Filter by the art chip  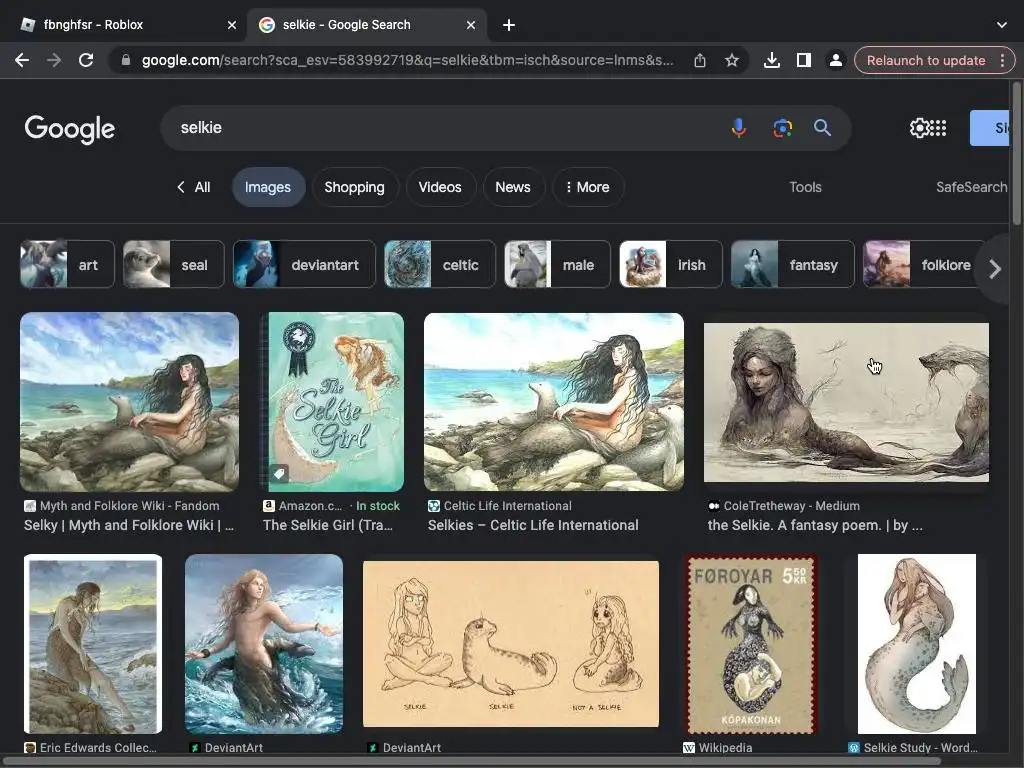(67, 264)
